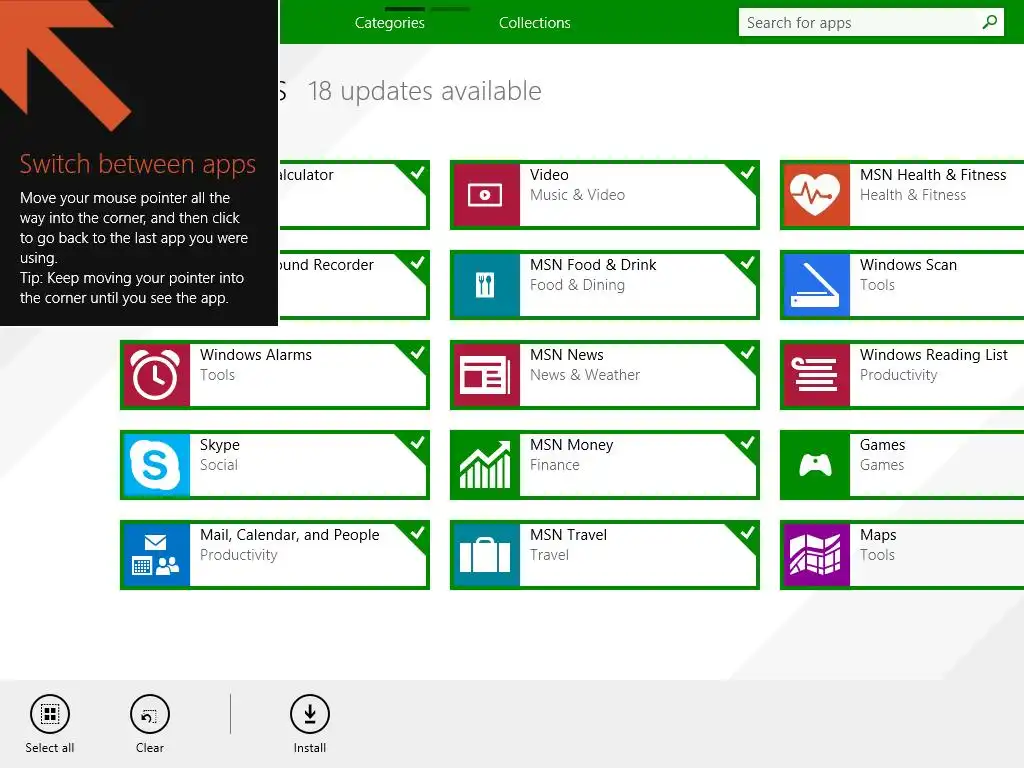The image size is (1024, 768).
Task: Click the "Food & Dining" category text
Action: [577, 285]
